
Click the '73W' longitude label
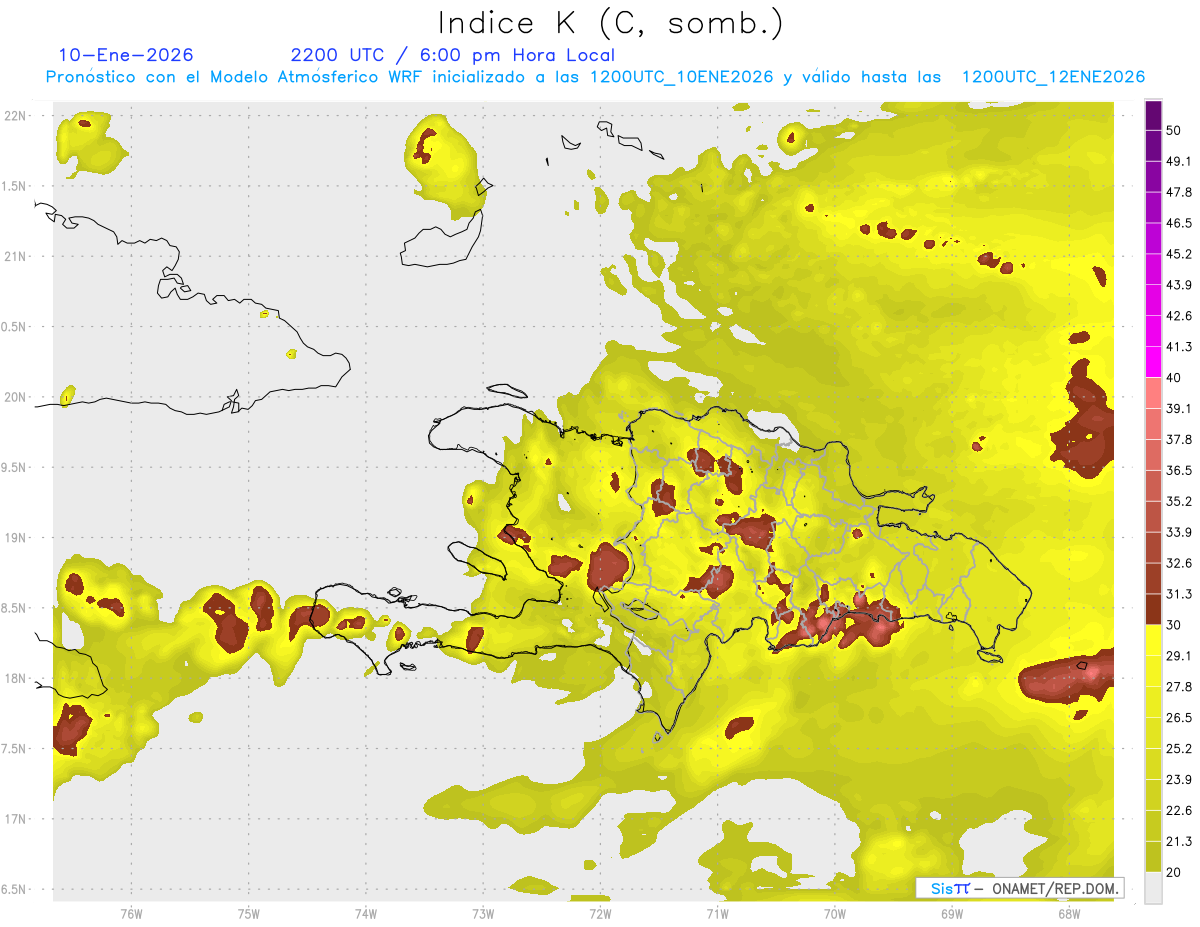[483, 914]
